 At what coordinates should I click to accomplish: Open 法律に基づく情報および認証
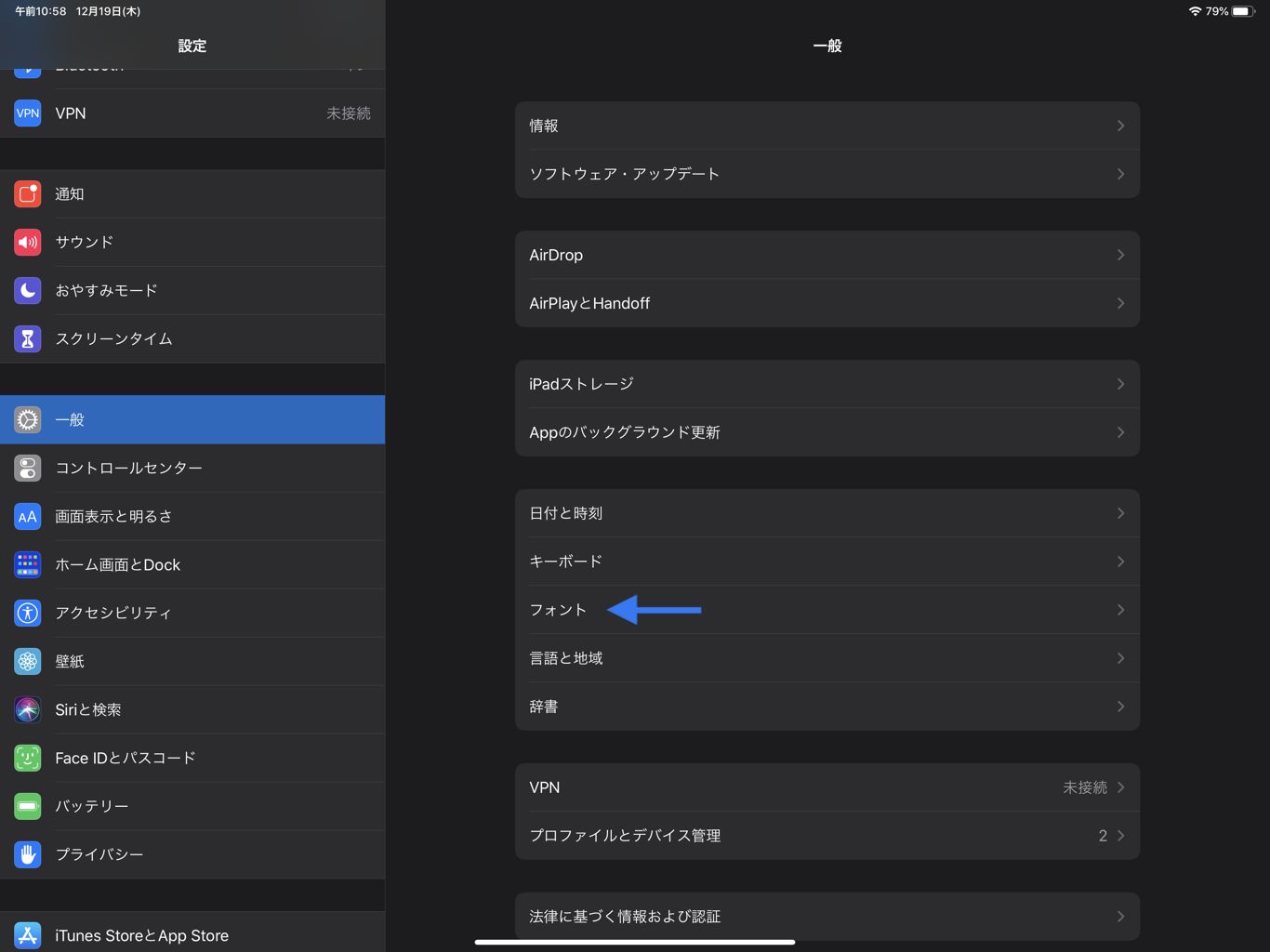827,917
